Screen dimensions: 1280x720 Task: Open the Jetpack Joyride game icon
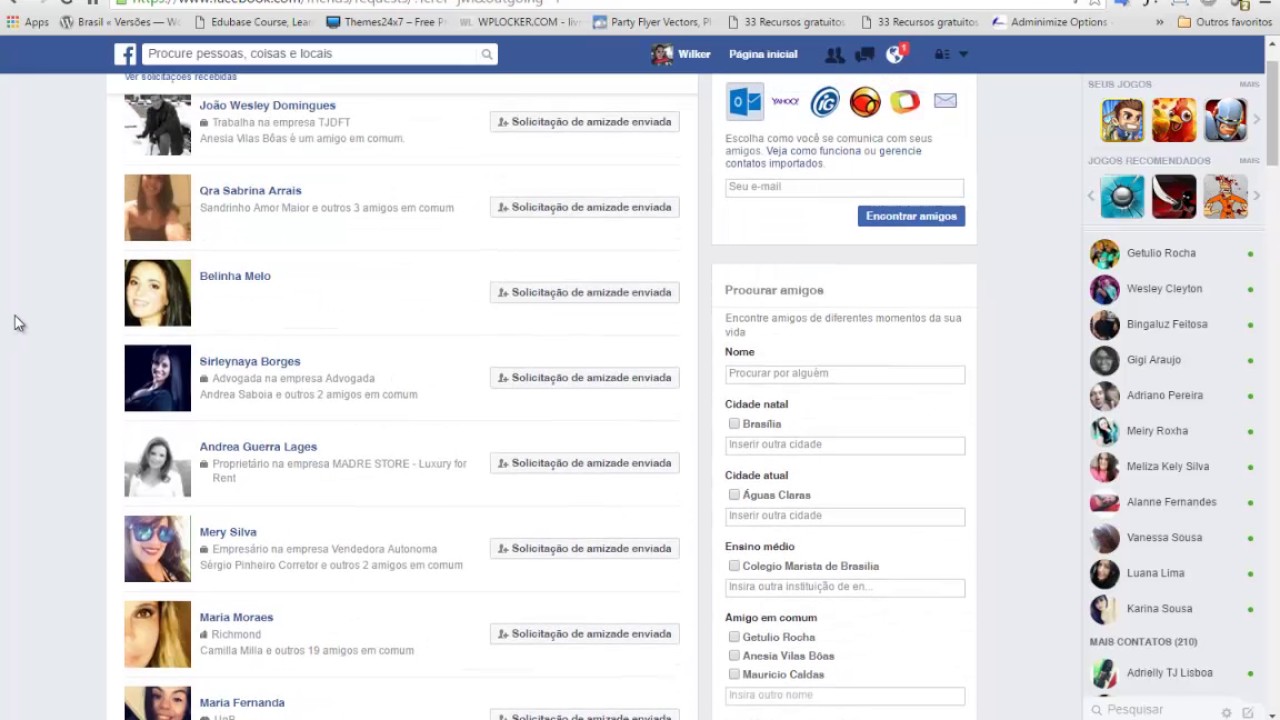click(x=1122, y=120)
